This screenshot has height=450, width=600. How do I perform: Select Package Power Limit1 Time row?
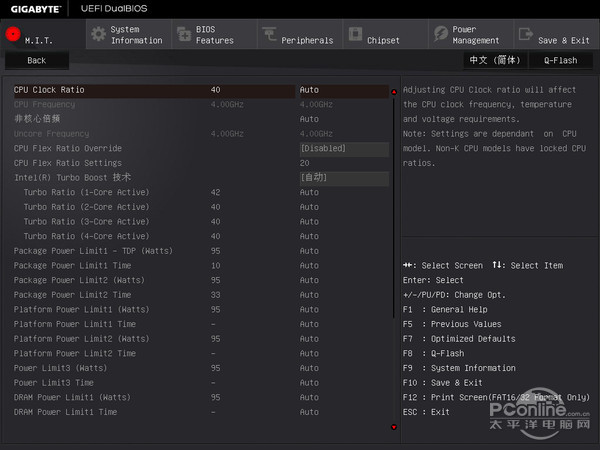[72, 265]
